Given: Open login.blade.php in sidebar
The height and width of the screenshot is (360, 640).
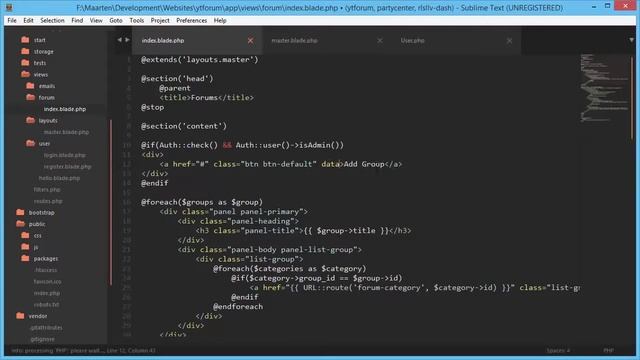Looking at the screenshot, I should click(x=64, y=155).
